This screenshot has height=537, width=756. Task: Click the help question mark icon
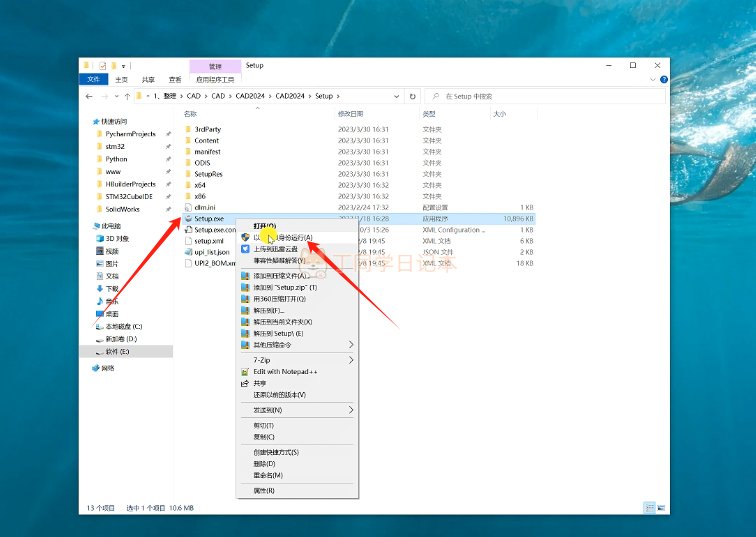[661, 79]
